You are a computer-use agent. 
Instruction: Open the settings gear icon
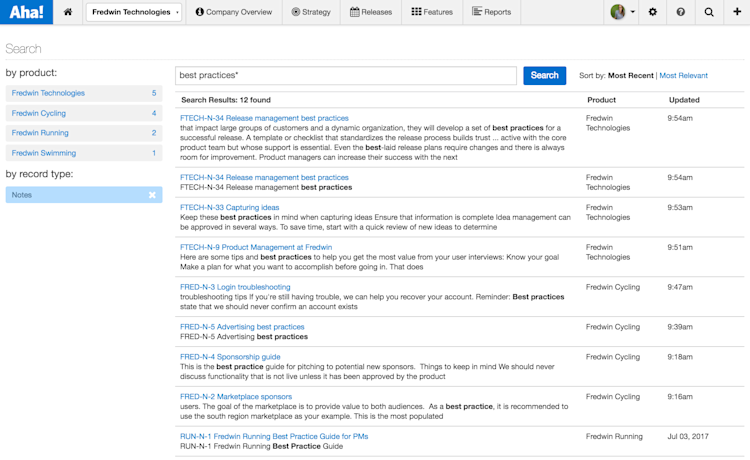point(652,12)
